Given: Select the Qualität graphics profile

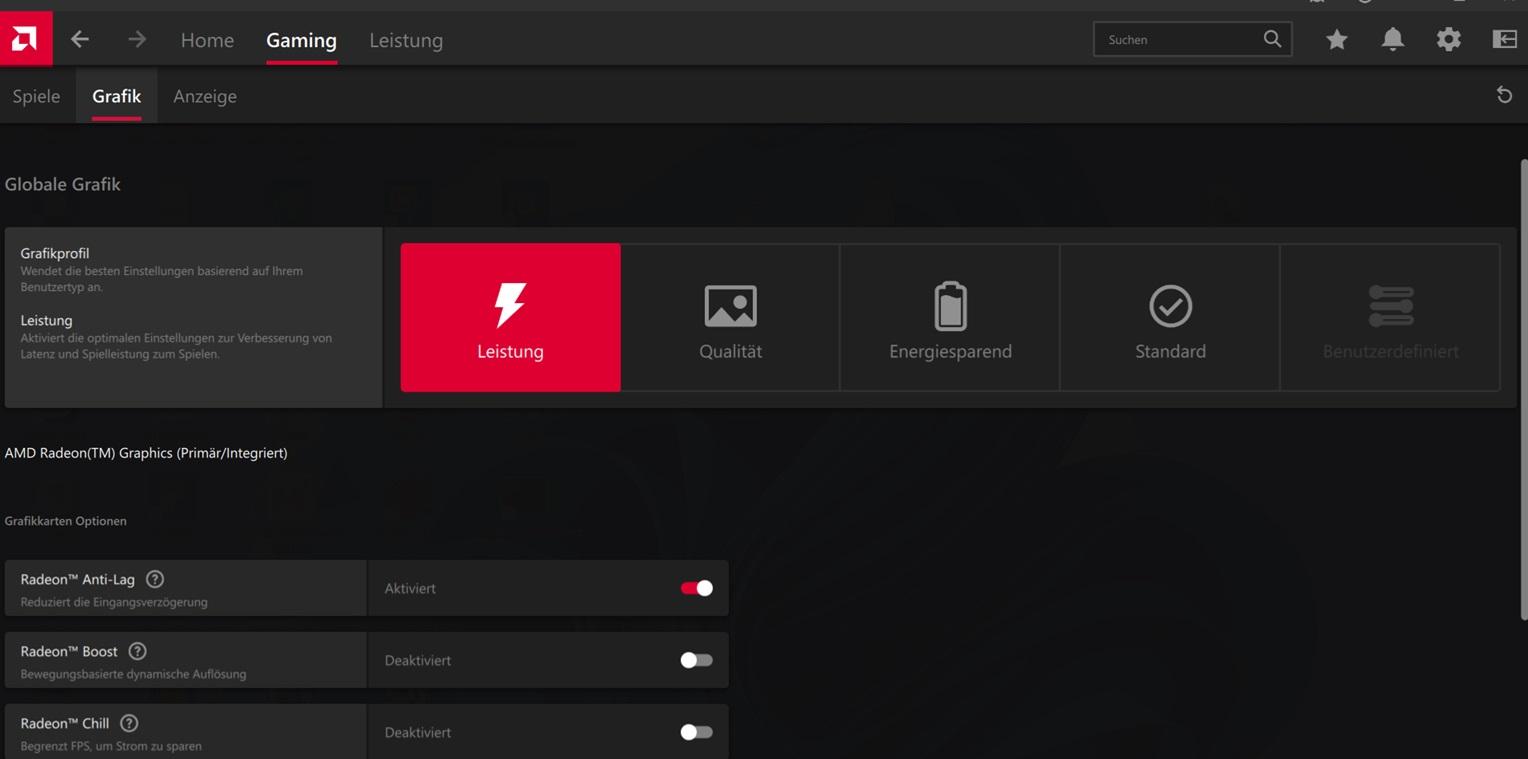Looking at the screenshot, I should pyautogui.click(x=730, y=318).
